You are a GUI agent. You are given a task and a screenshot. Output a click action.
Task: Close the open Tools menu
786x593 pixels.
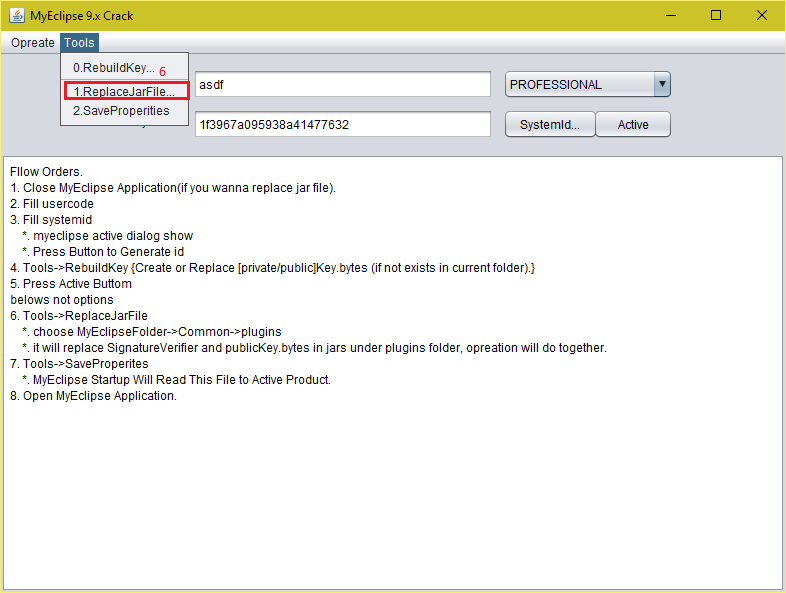point(79,43)
